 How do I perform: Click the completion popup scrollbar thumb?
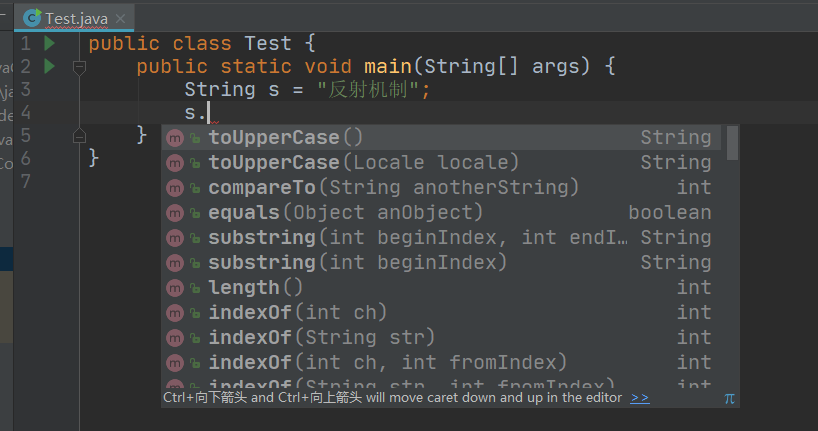coord(732,143)
